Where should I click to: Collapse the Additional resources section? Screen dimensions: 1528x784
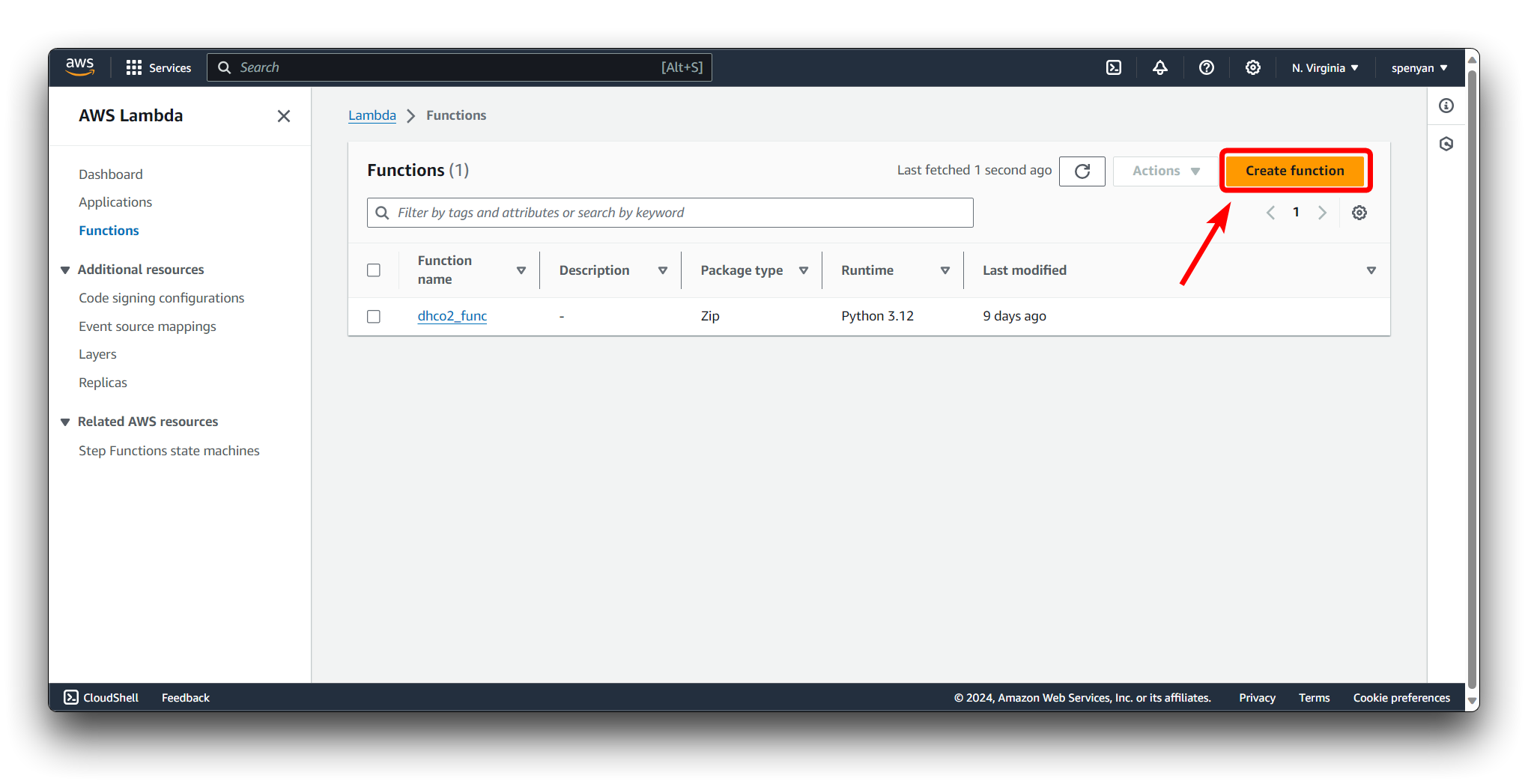65,270
